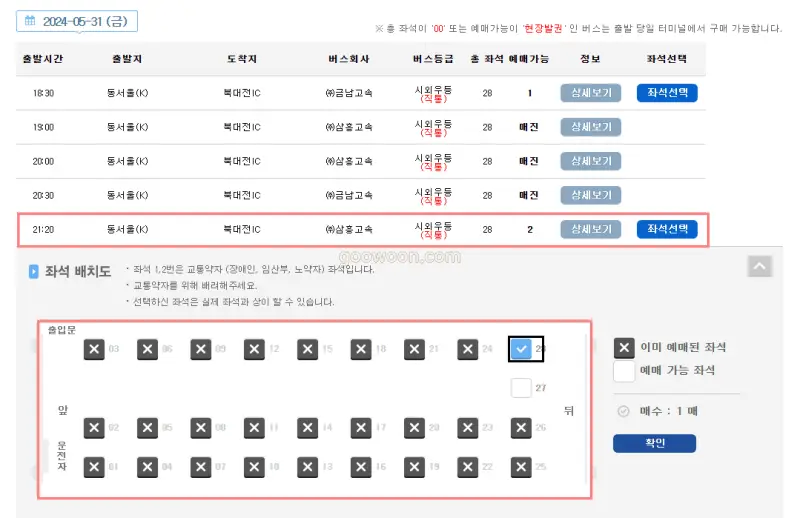Image resolution: width=800 pixels, height=518 pixels.
Task: Click booked seat 12 X icon
Action: 254,350
